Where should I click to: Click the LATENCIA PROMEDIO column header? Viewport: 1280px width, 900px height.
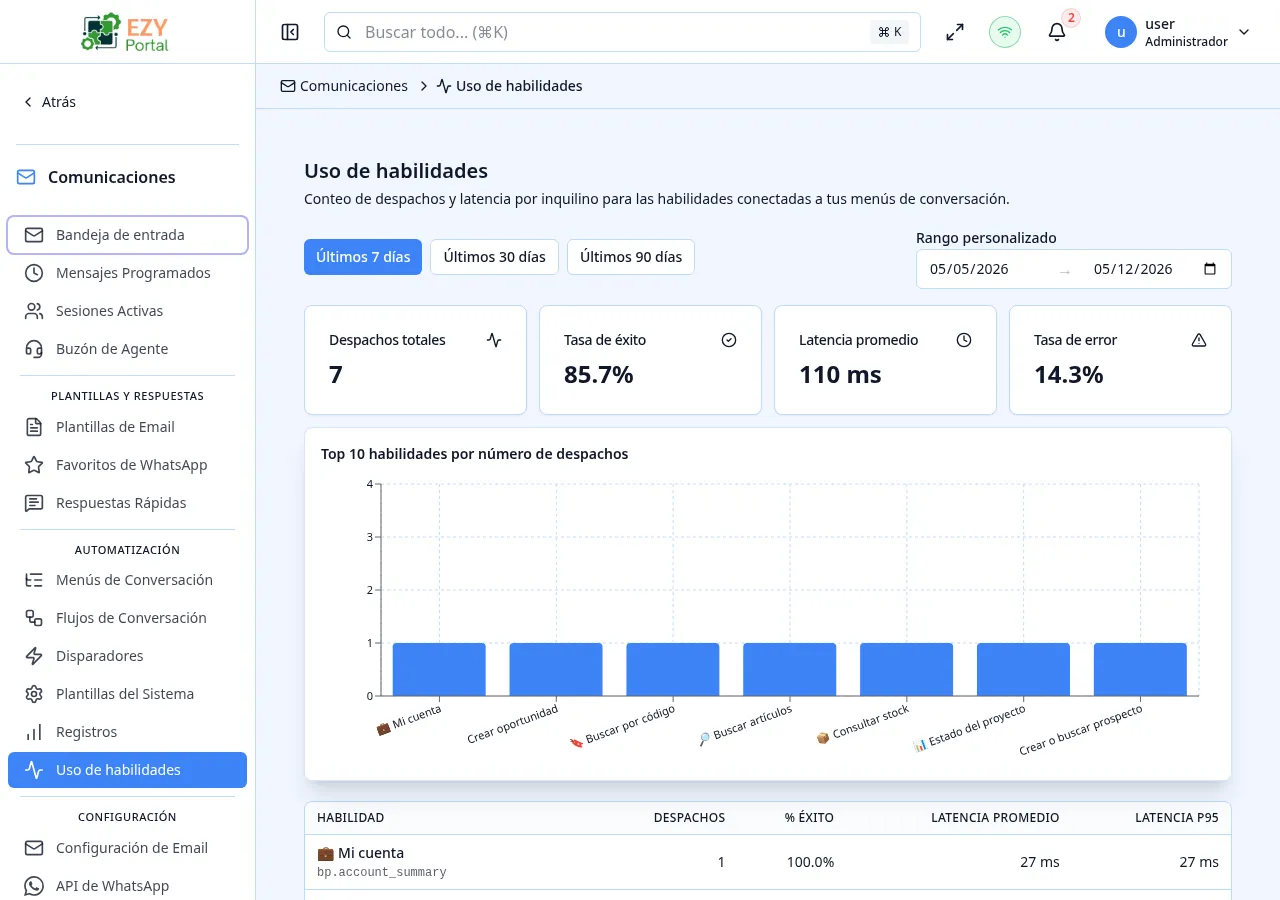click(x=995, y=818)
